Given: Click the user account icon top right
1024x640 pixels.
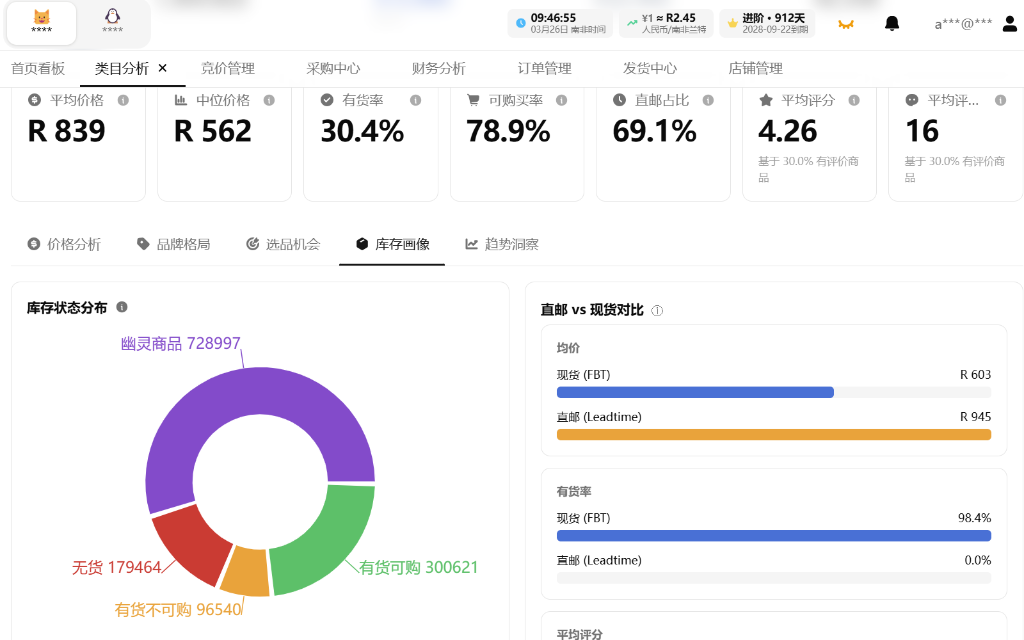Looking at the screenshot, I should (x=1010, y=22).
